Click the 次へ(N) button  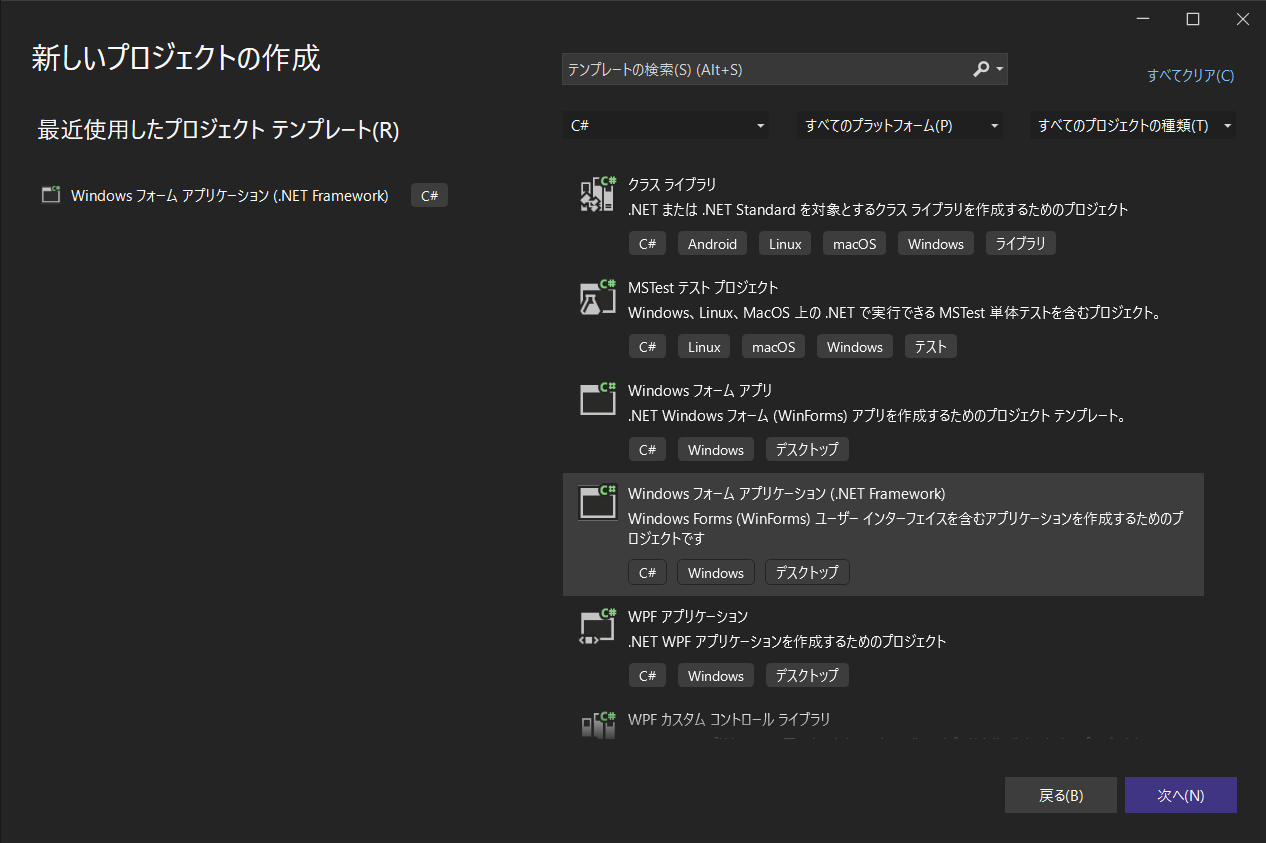click(x=1181, y=795)
